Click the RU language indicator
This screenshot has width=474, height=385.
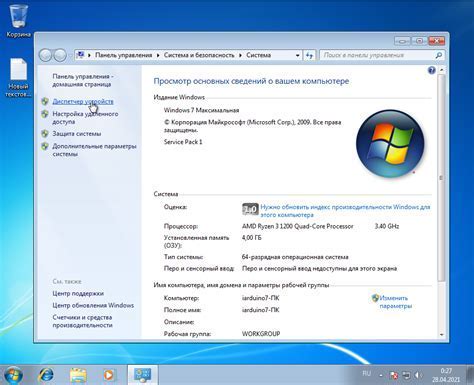pos(367,373)
